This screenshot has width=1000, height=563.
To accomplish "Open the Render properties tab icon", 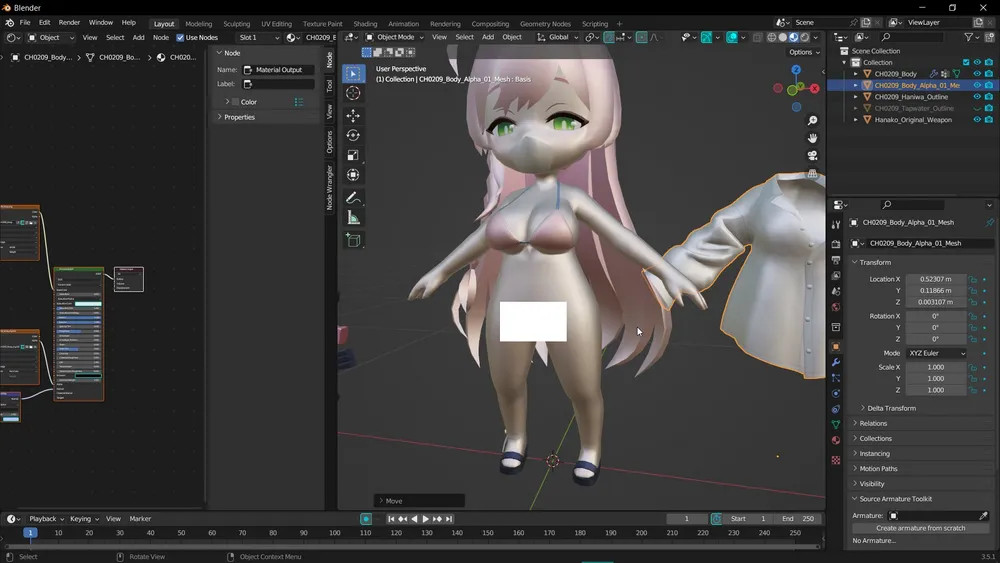I will (x=836, y=244).
